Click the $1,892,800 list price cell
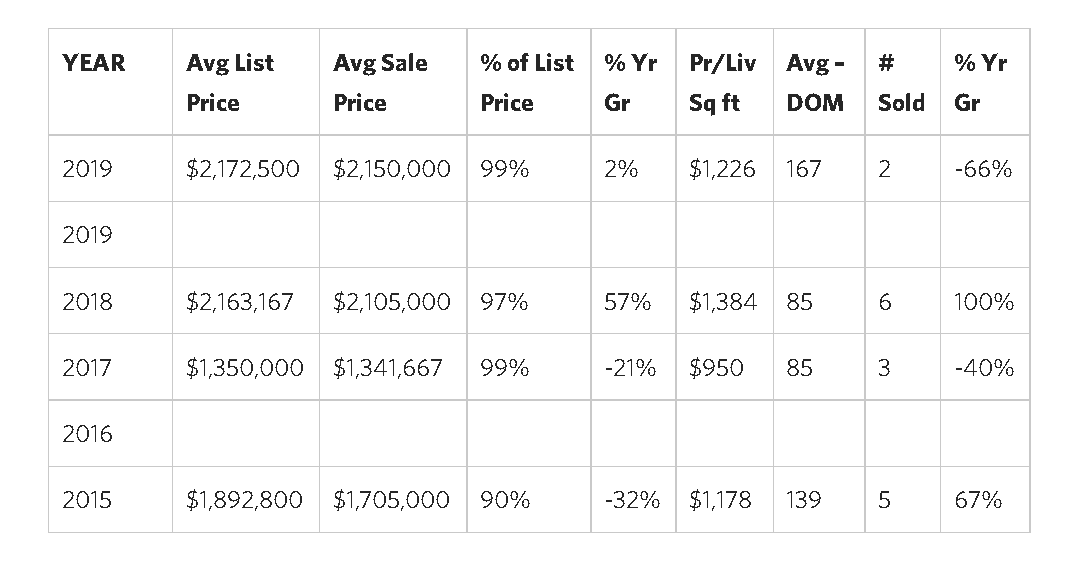1080x567 pixels. pos(244,499)
